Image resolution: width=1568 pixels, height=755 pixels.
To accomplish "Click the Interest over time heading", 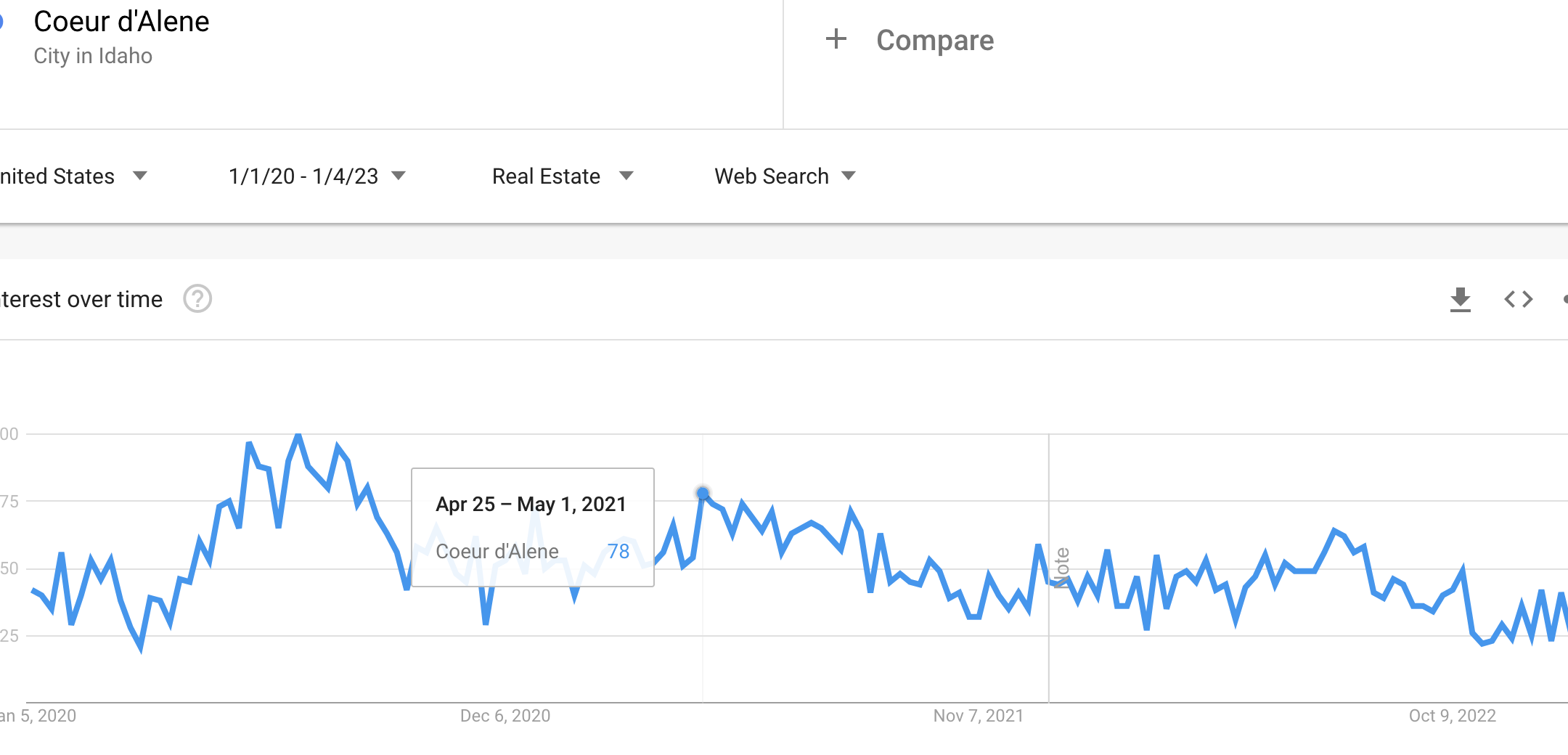I will tap(81, 299).
